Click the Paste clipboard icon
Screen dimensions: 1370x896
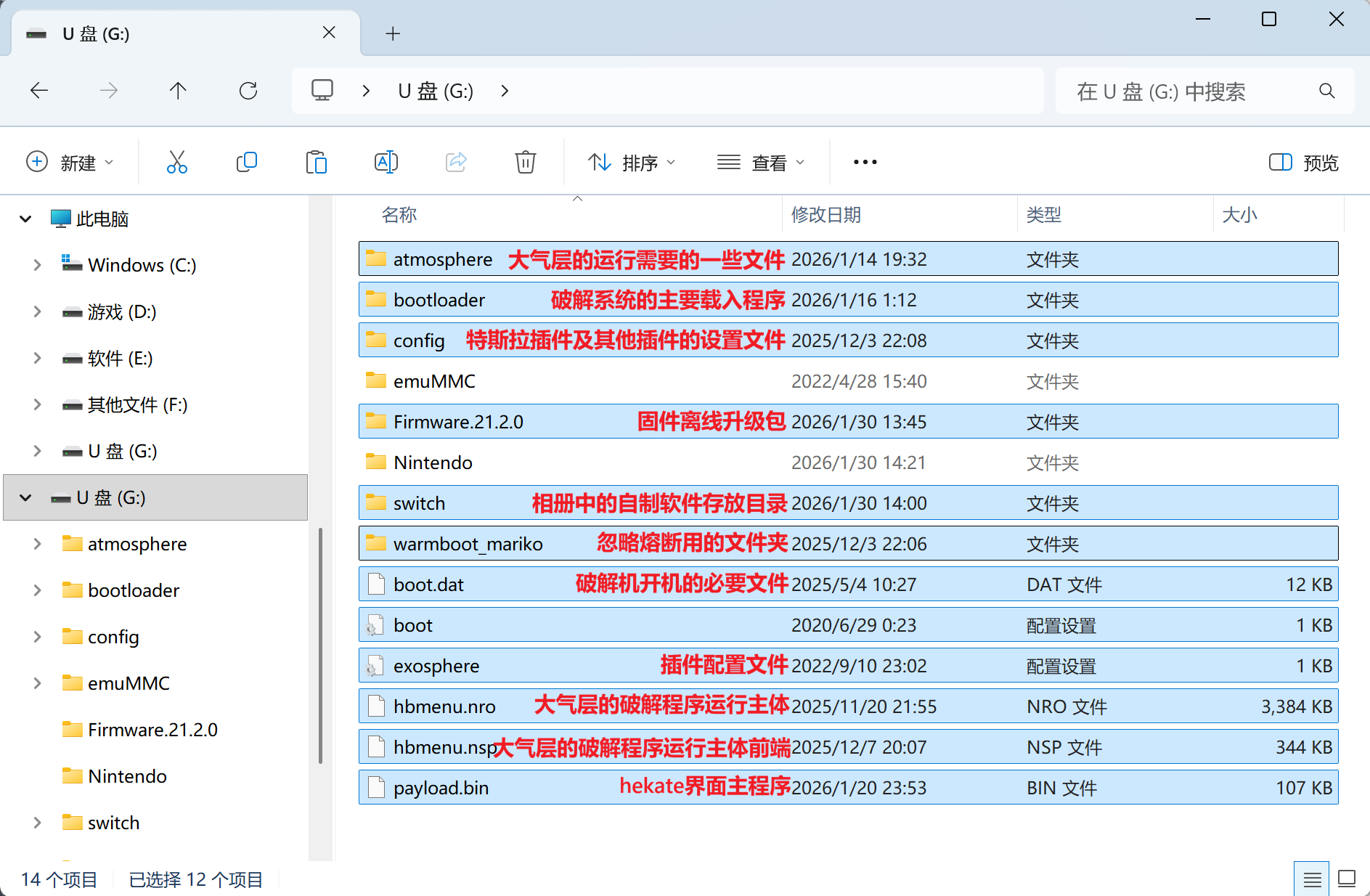click(x=316, y=162)
